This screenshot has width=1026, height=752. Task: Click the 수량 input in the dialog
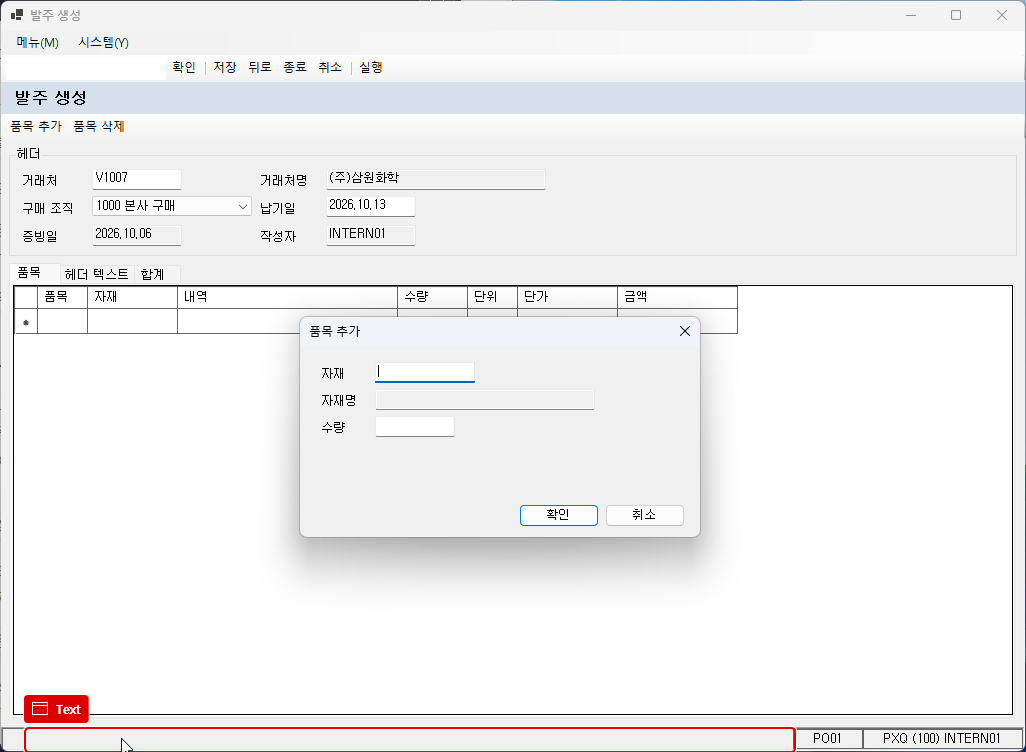(x=415, y=427)
